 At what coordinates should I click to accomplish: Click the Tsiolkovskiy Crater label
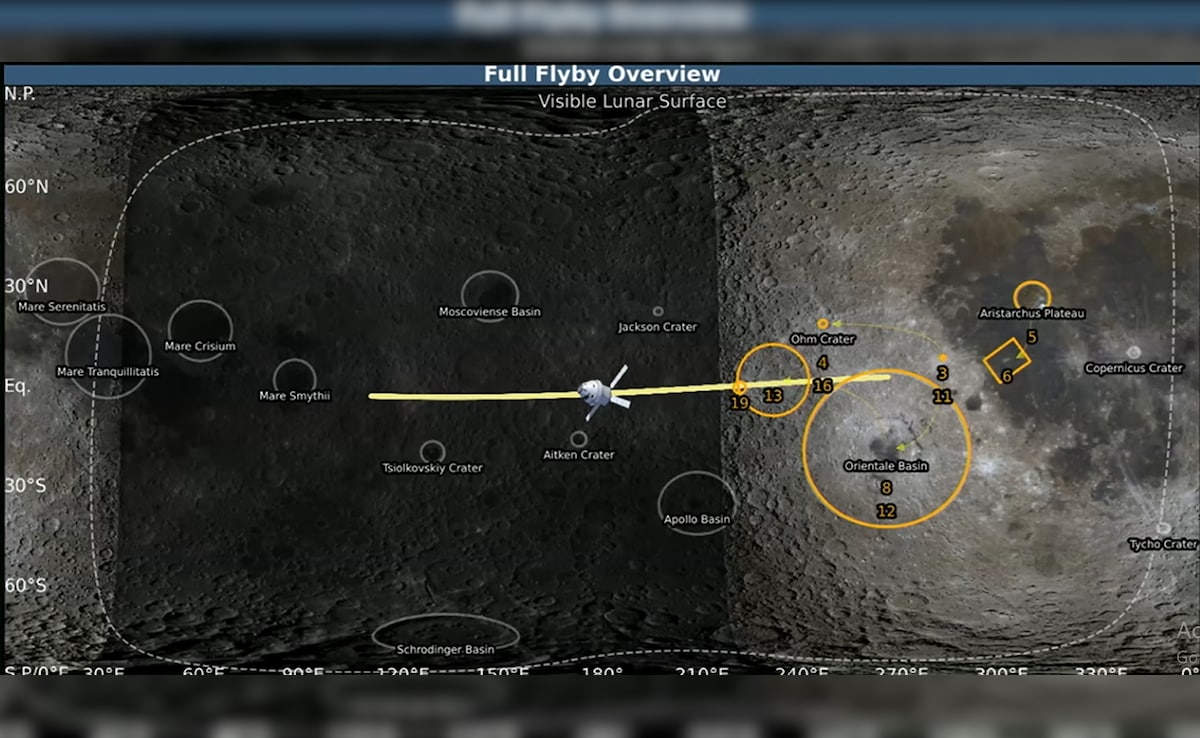432,468
